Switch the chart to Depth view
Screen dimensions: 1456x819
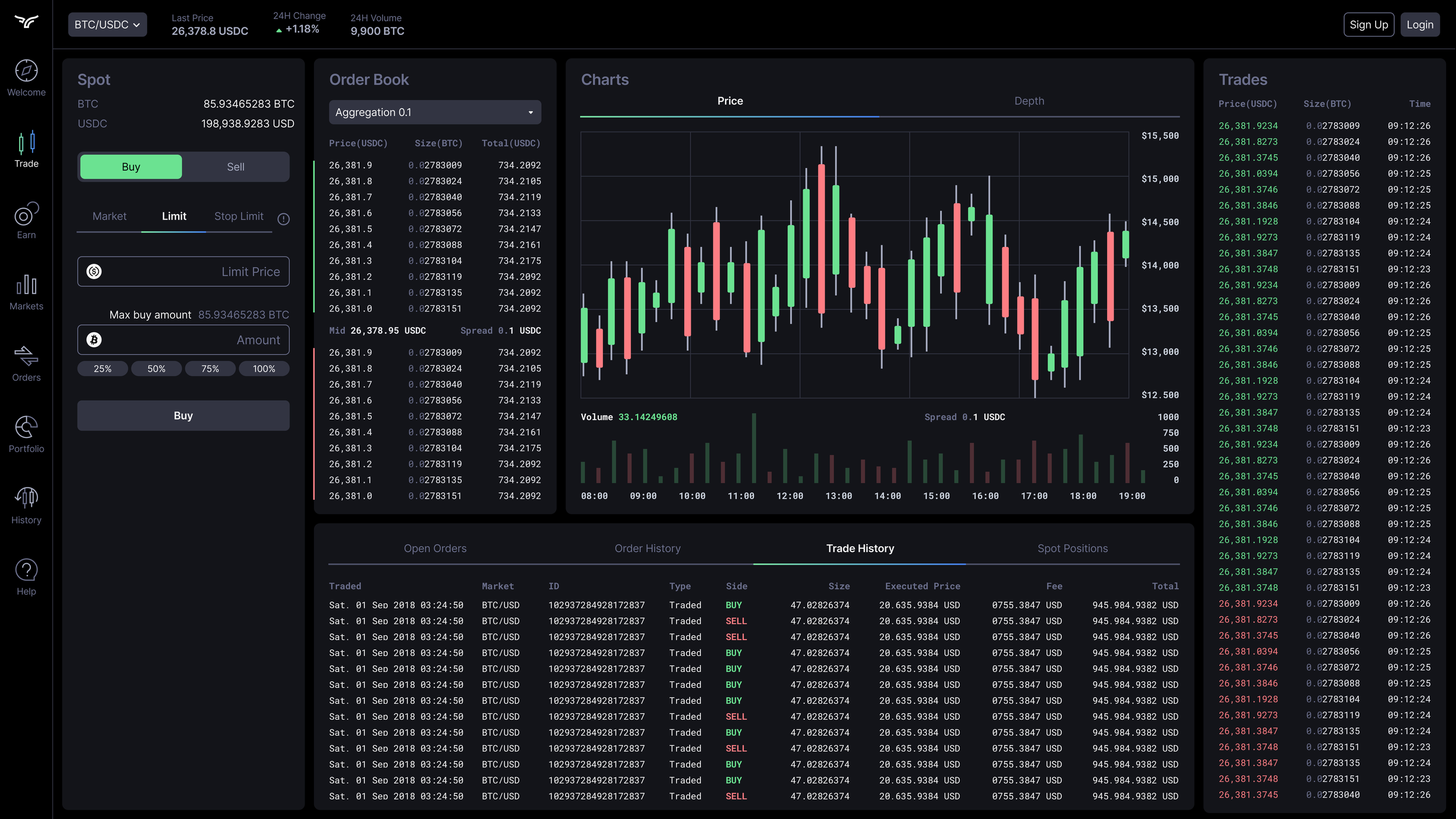(x=1029, y=100)
